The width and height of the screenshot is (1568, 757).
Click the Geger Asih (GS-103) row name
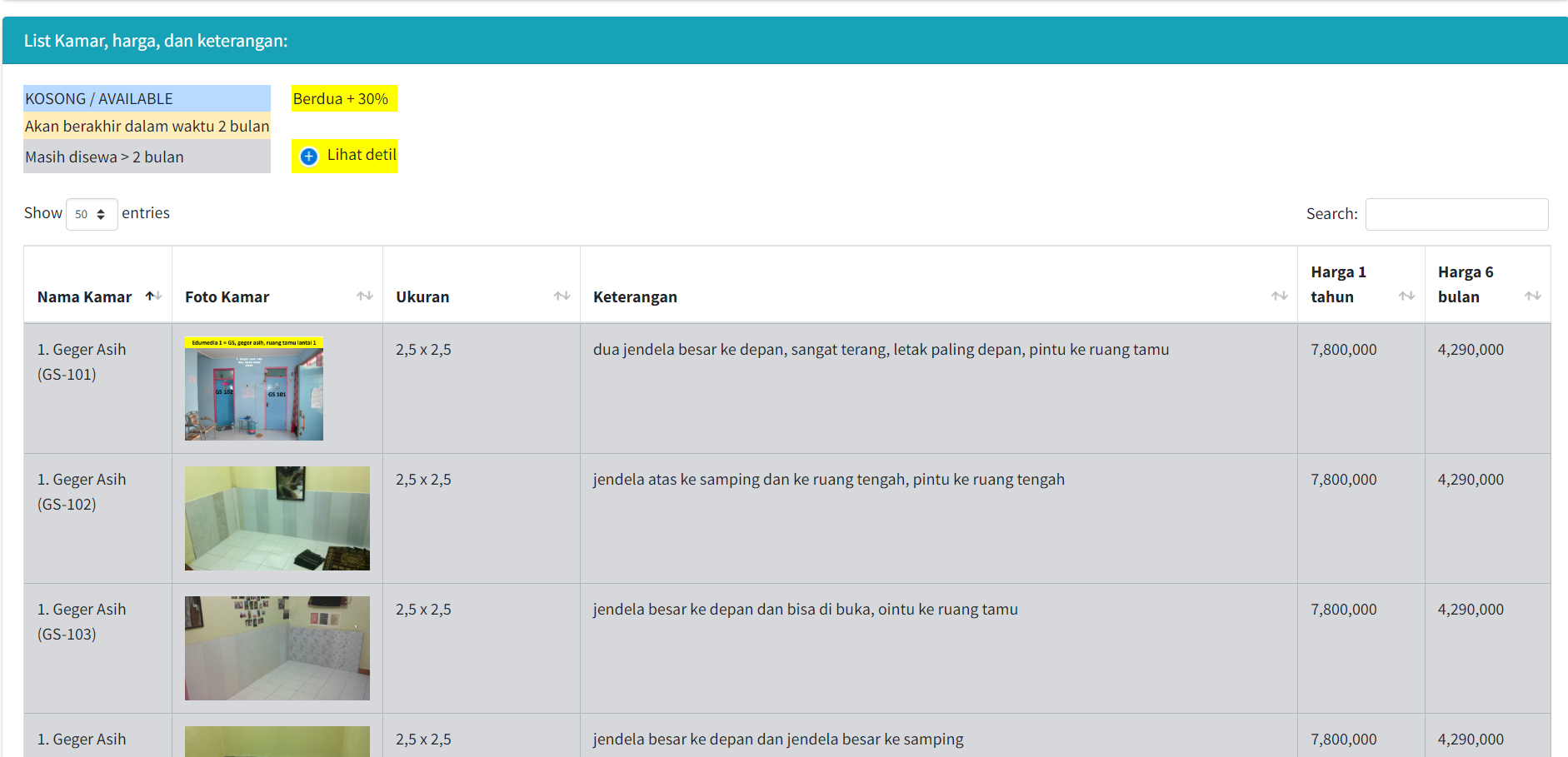pos(82,621)
